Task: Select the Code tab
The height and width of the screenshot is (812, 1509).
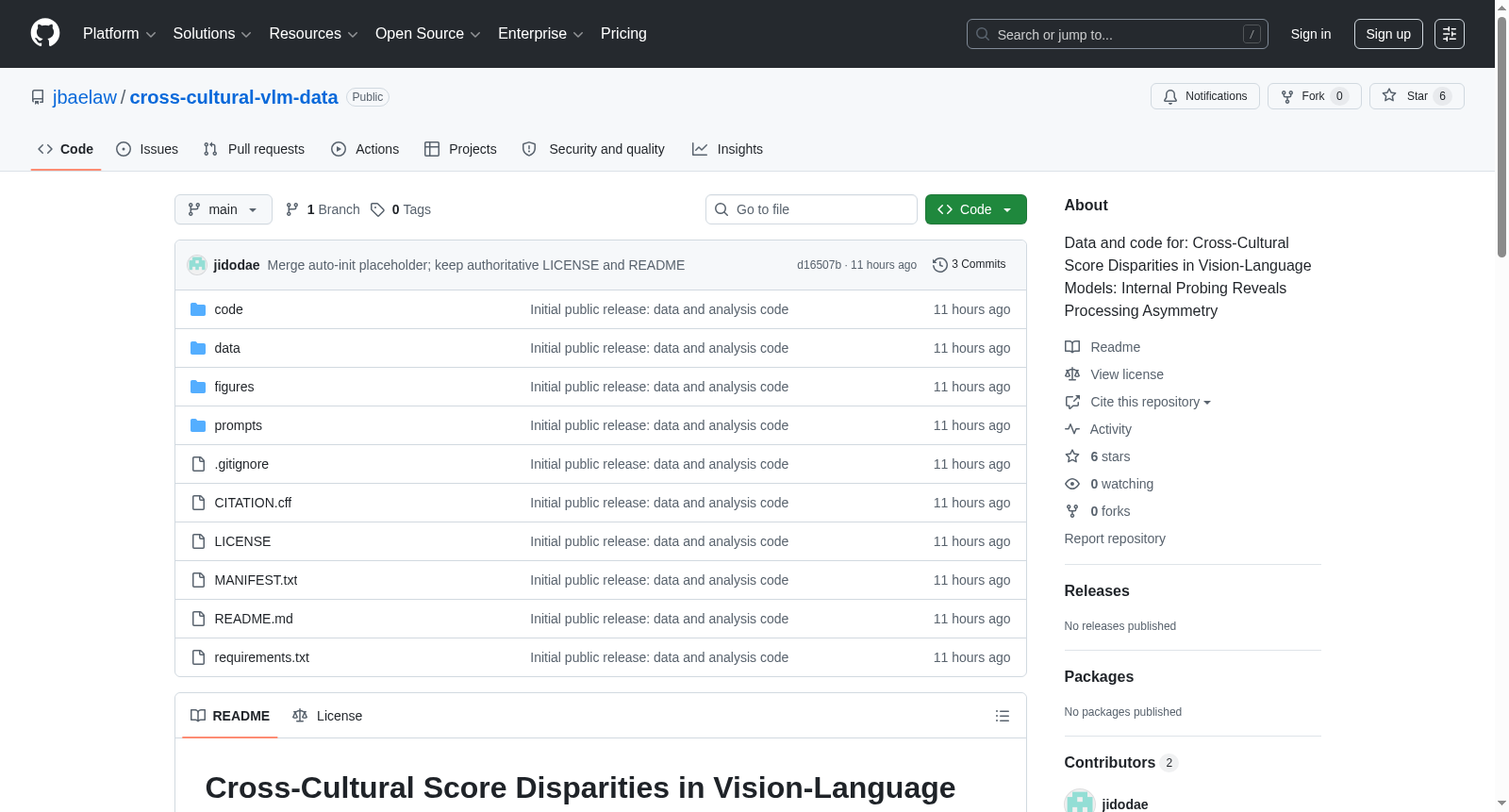Action: click(66, 149)
